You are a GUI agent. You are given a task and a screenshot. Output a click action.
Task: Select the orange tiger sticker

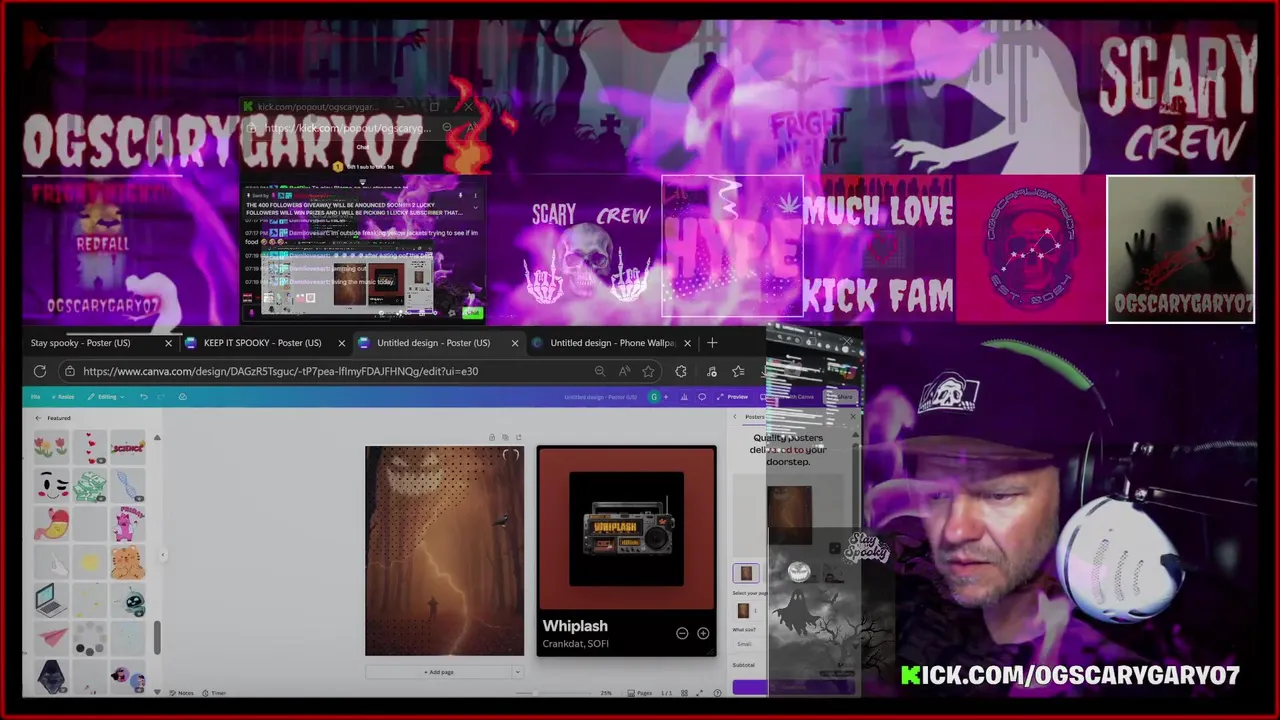127,562
